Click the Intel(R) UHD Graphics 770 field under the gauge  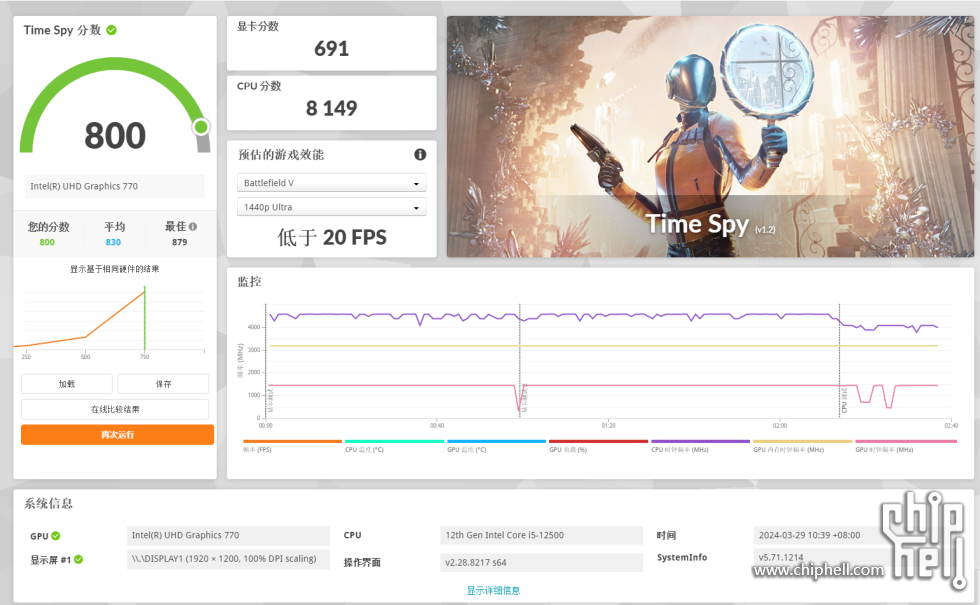point(115,186)
